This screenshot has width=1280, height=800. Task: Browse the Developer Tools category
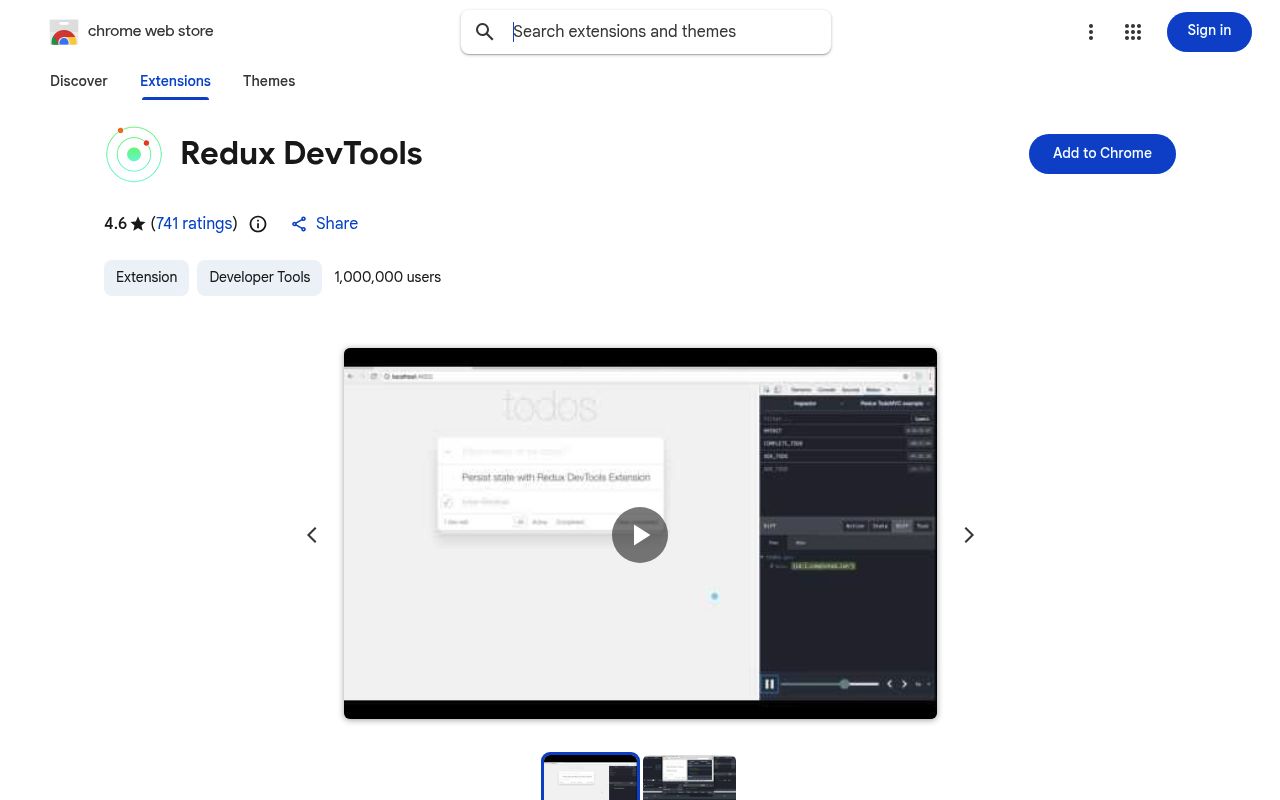259,278
